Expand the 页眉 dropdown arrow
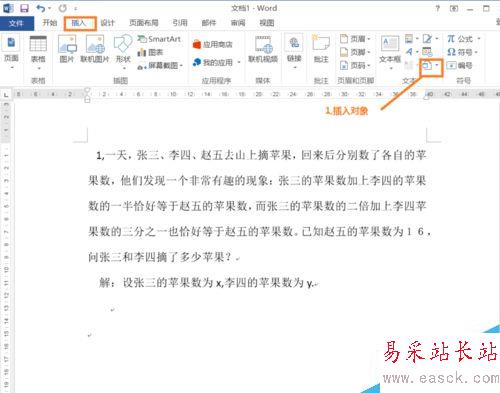 tap(369, 39)
